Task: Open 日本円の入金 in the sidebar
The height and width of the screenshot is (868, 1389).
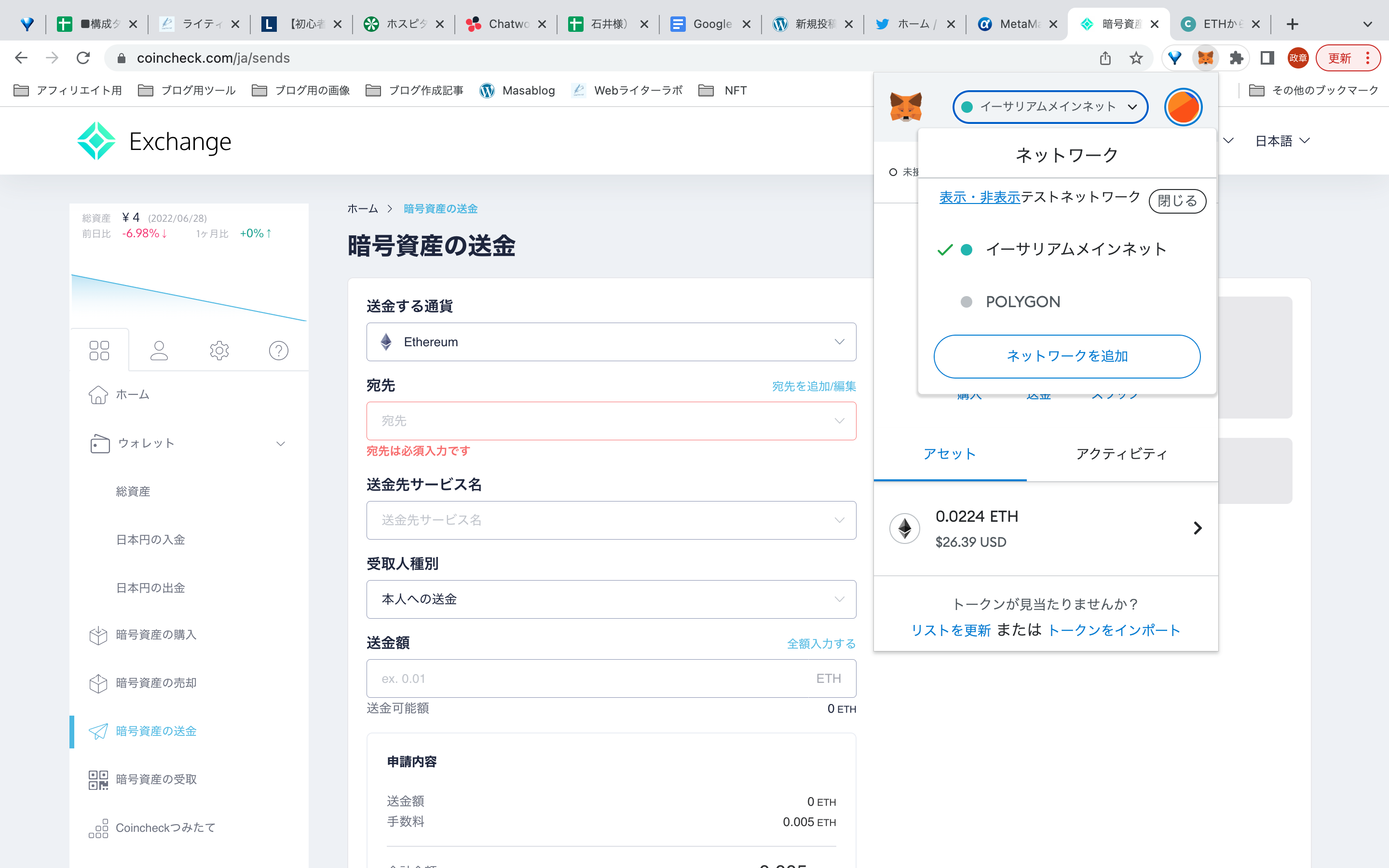Action: point(150,540)
